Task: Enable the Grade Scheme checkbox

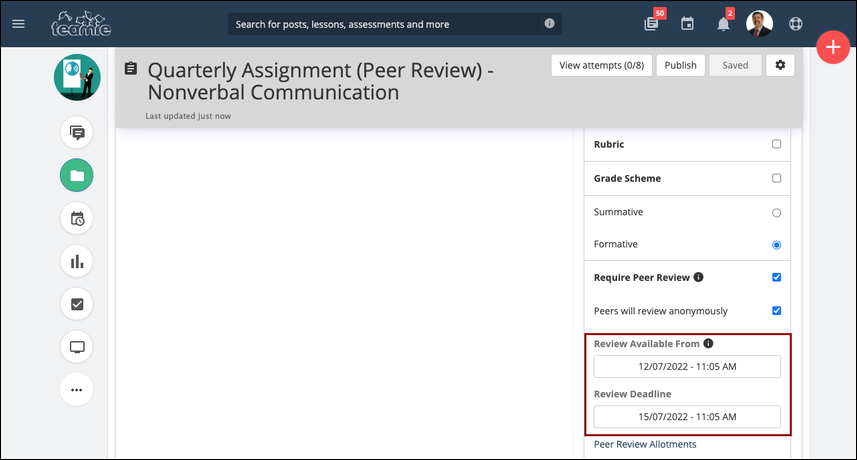Action: coord(776,178)
